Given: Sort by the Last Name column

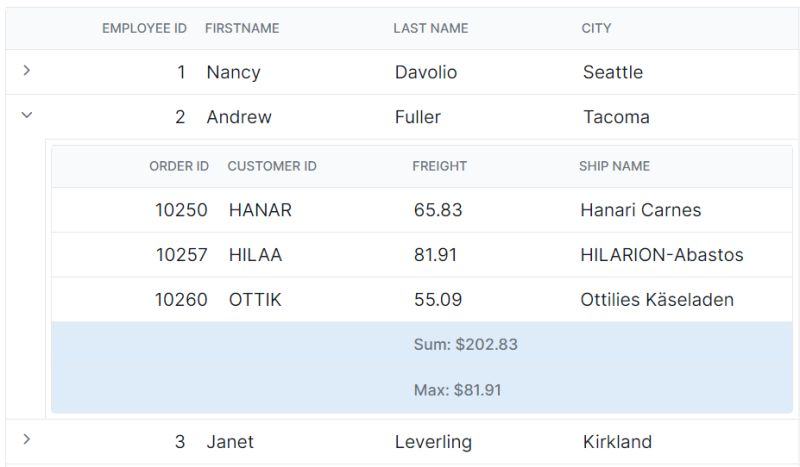Looking at the screenshot, I should coord(430,28).
